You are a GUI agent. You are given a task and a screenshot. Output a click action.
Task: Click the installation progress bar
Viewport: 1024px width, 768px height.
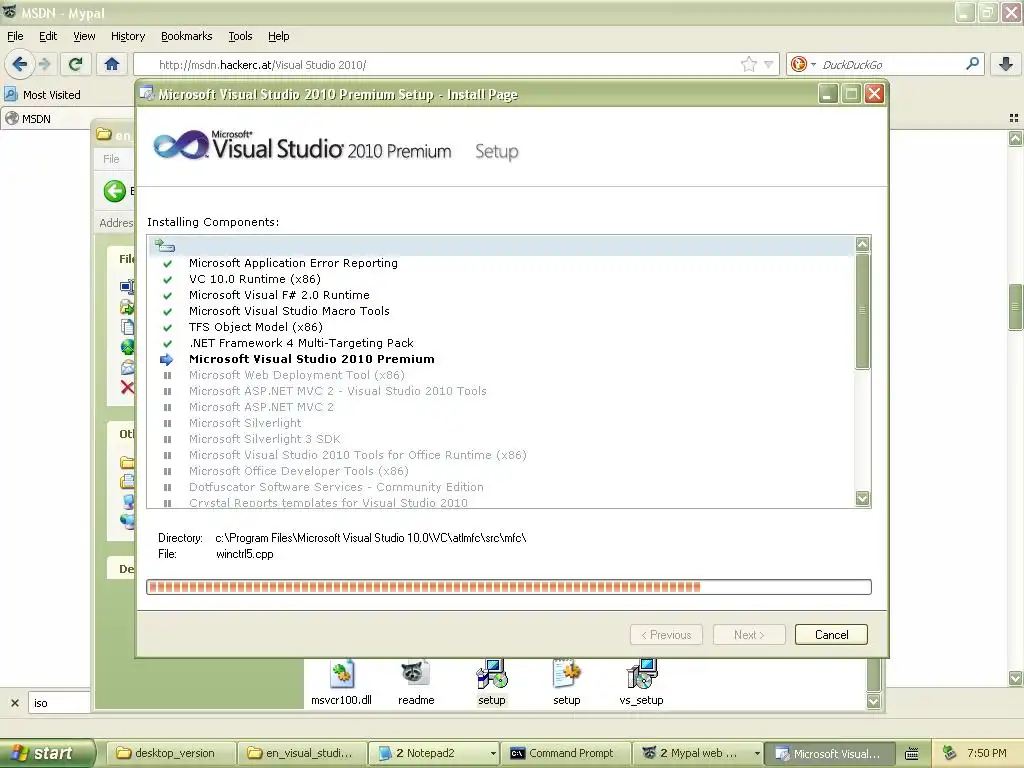point(509,586)
